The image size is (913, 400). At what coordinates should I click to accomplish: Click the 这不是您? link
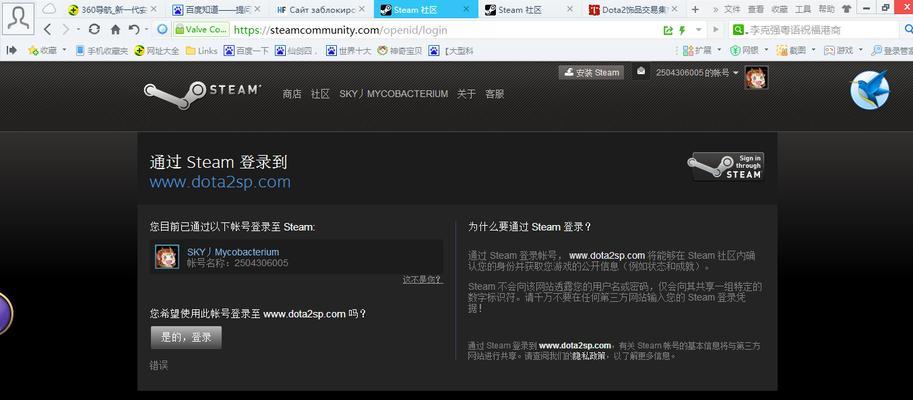tap(422, 280)
